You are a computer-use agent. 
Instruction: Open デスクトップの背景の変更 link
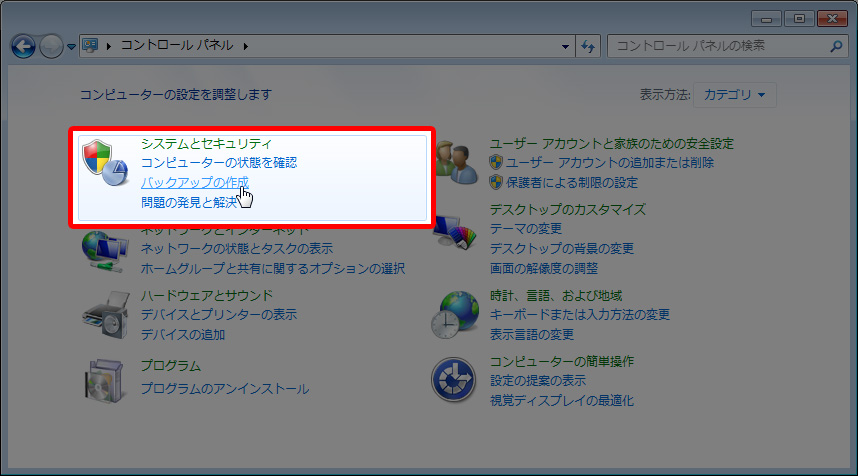pos(561,248)
